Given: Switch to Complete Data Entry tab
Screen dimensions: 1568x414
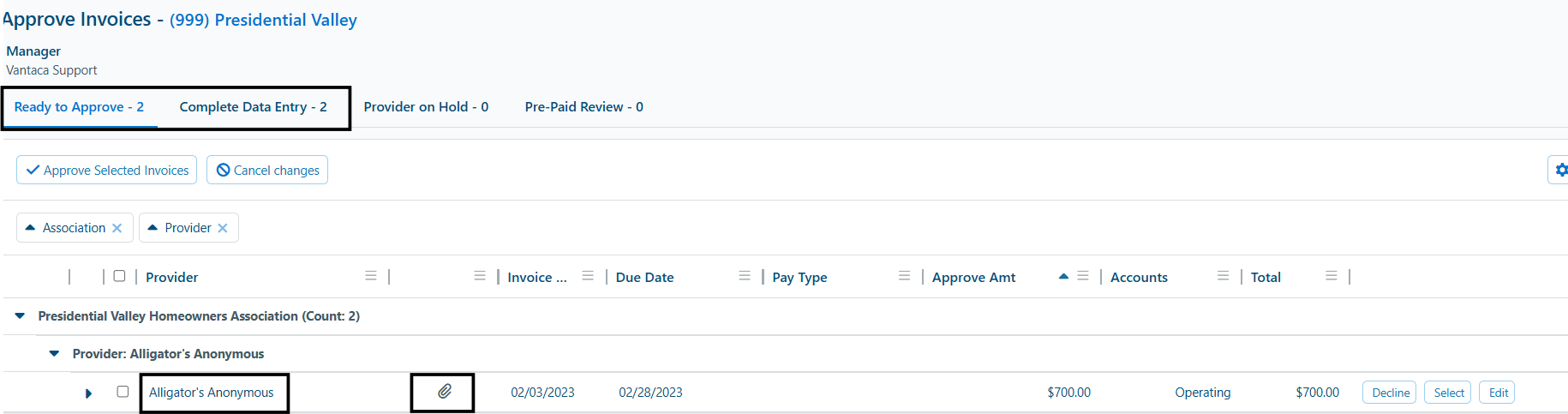Looking at the screenshot, I should [x=253, y=107].
